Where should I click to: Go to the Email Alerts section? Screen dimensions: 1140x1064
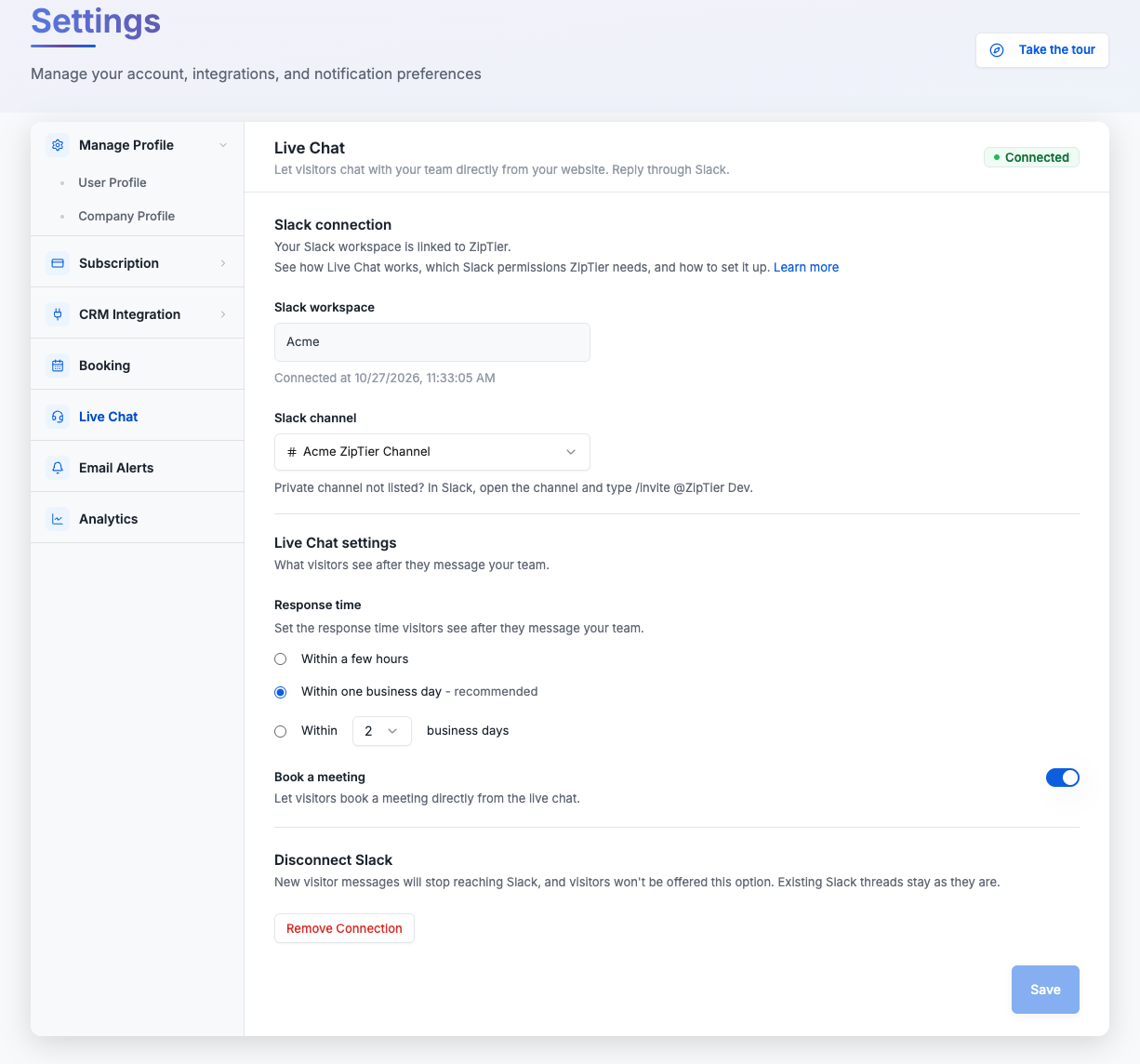(138, 468)
